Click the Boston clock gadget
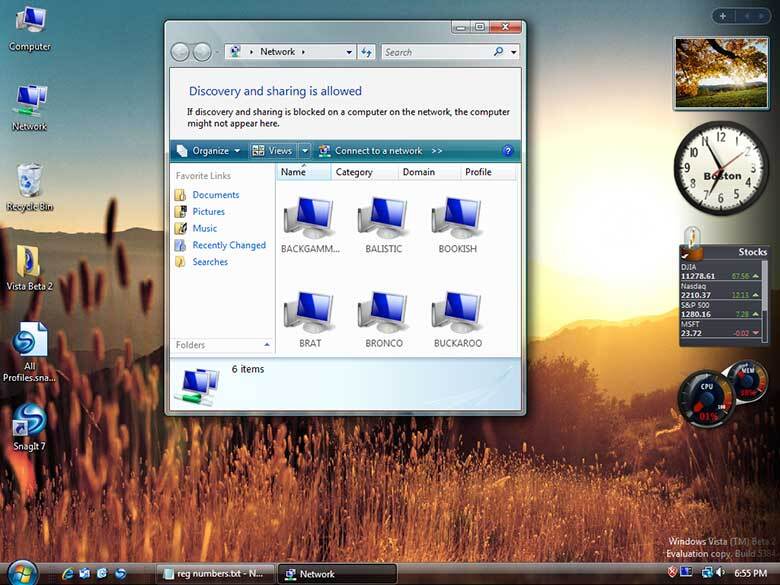Image resolution: width=780 pixels, height=585 pixels. click(x=720, y=168)
